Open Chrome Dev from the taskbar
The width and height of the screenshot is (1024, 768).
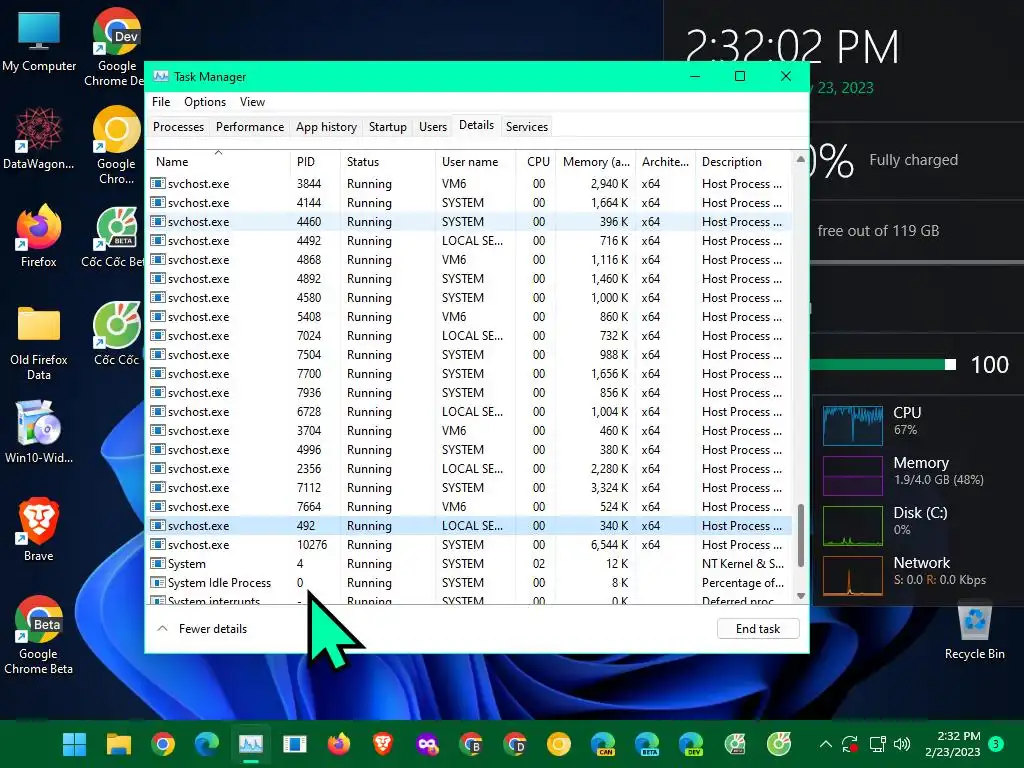[x=515, y=744]
